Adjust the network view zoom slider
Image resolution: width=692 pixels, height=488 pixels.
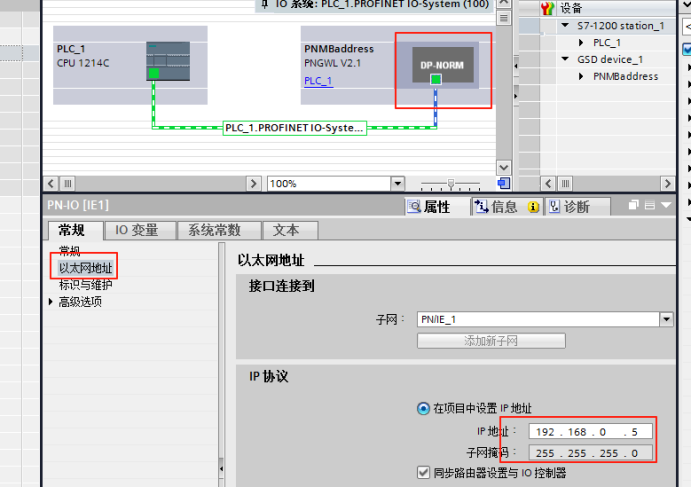coord(451,183)
